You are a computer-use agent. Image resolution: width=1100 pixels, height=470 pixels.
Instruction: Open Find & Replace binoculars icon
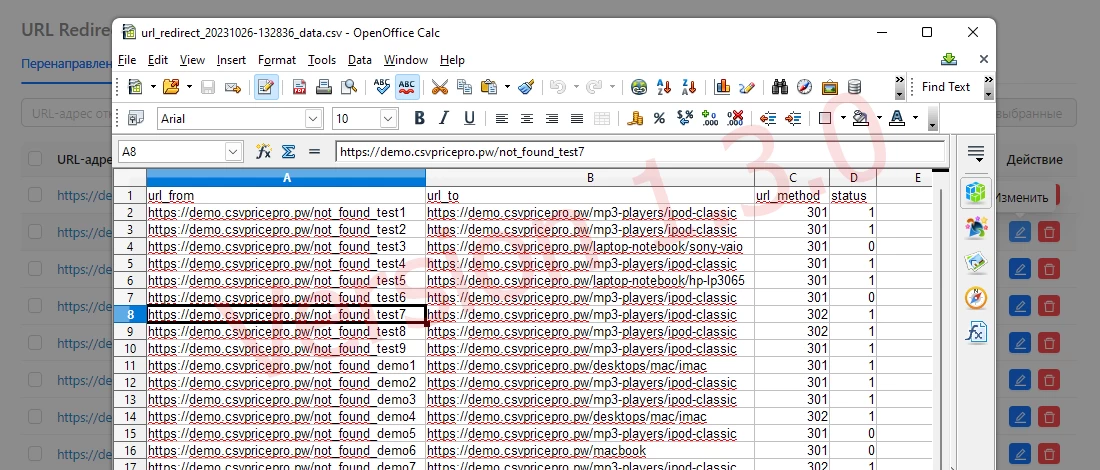779,87
